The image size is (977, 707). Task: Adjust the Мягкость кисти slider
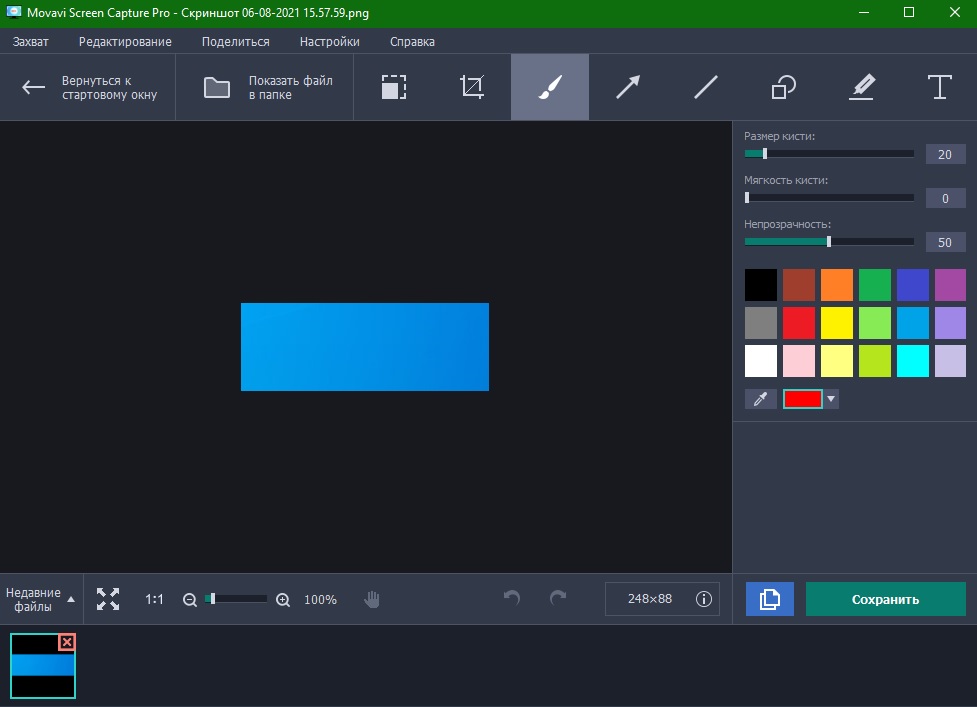tap(829, 198)
